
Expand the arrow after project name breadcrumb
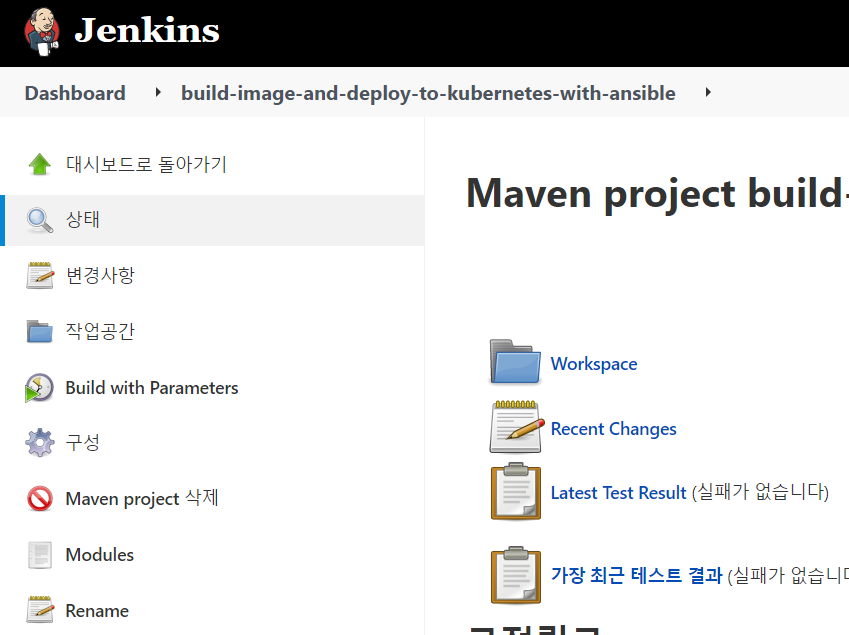tap(708, 93)
